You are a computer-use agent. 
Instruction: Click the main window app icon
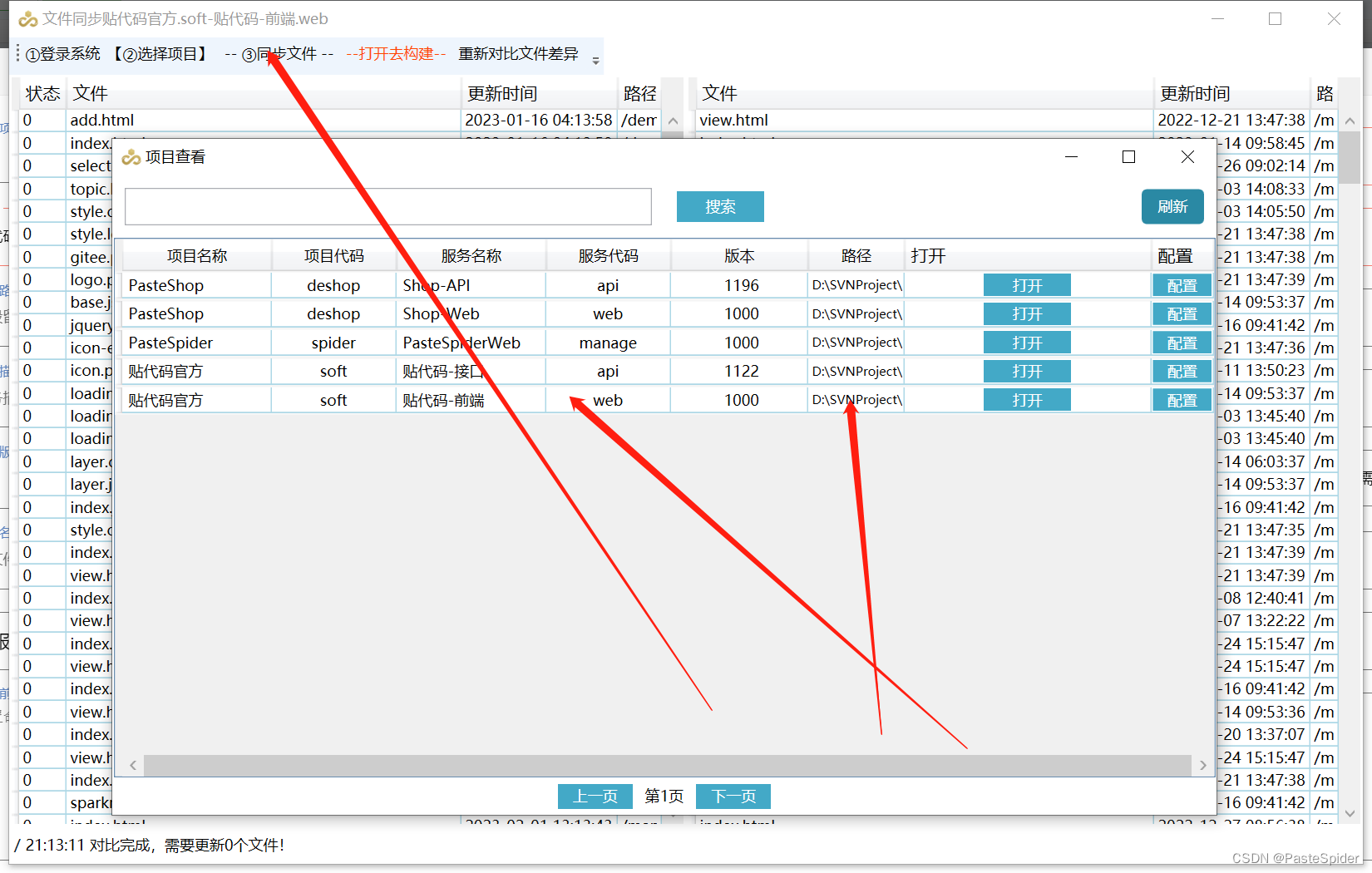[28, 19]
